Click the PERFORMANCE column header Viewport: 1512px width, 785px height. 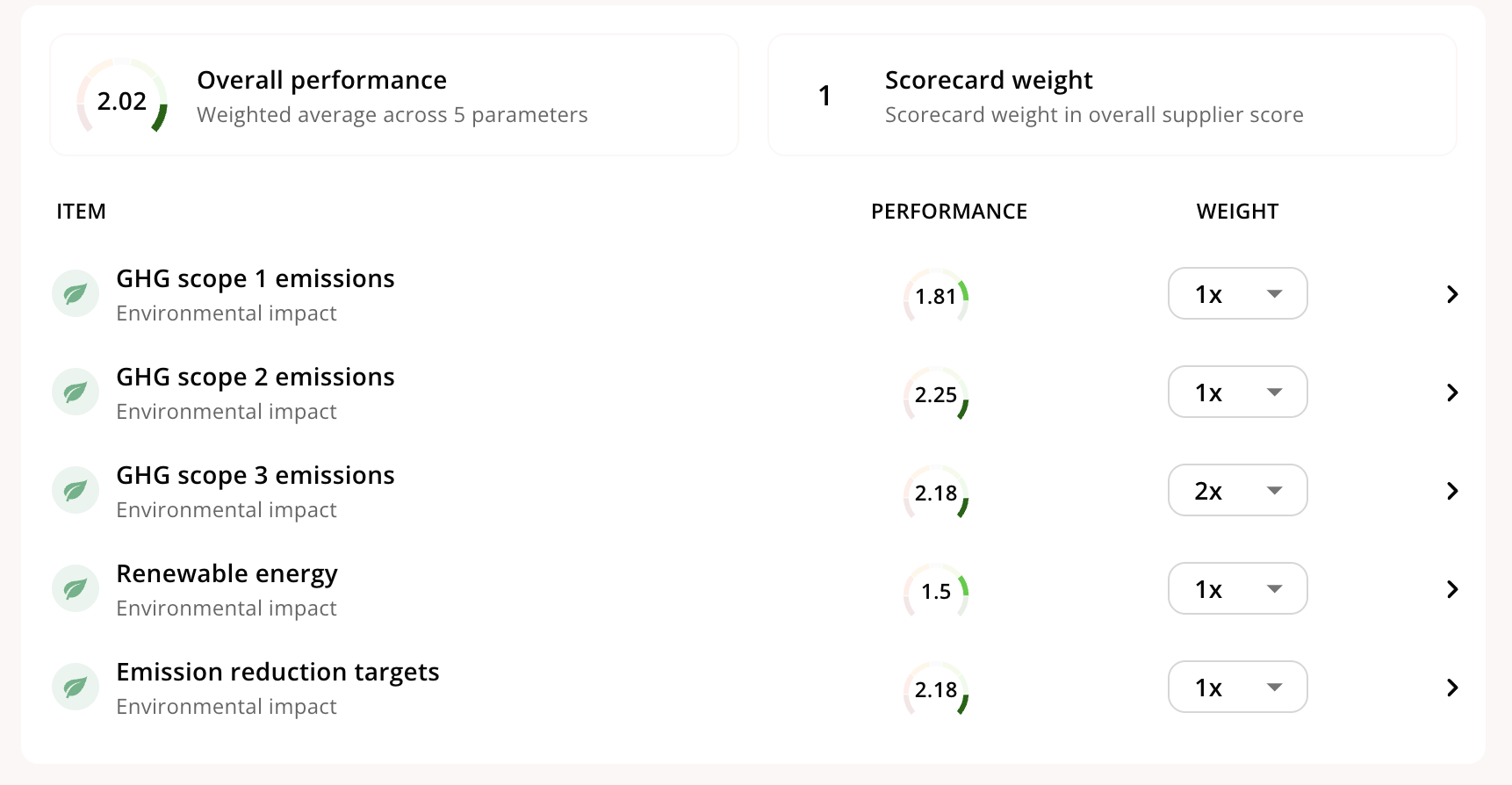click(949, 212)
